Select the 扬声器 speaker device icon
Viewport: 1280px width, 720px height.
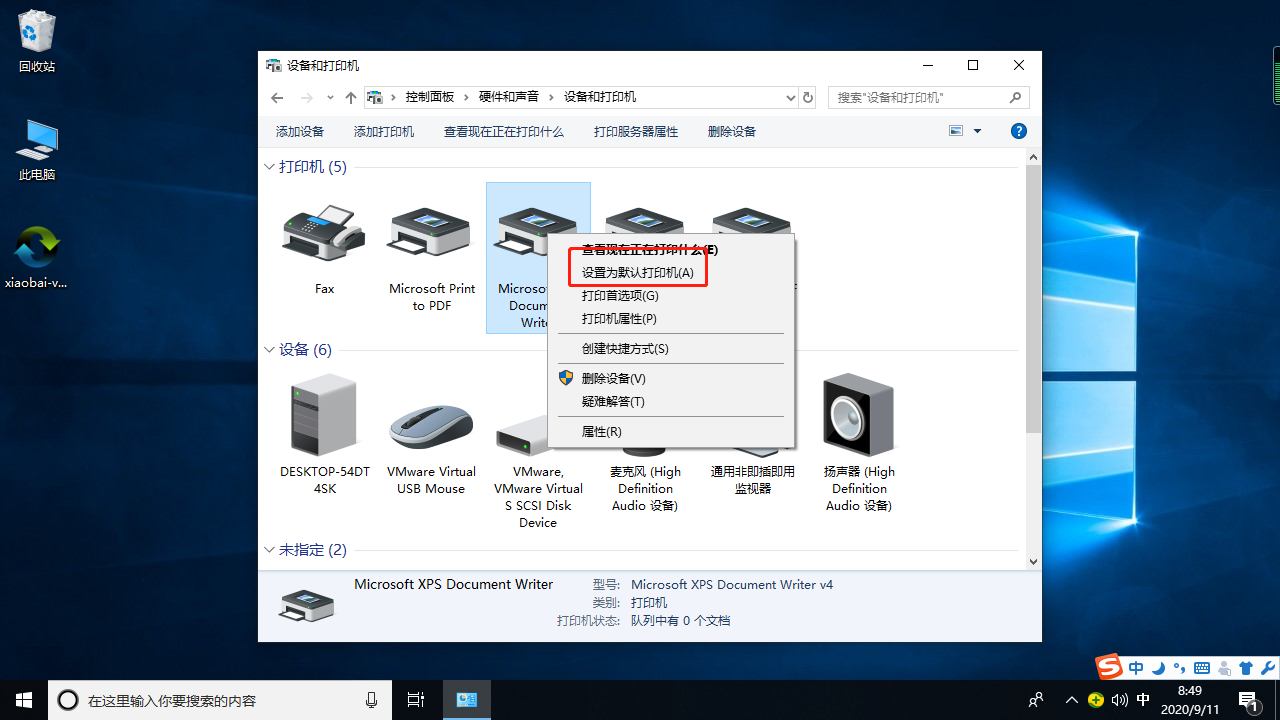pyautogui.click(x=859, y=414)
